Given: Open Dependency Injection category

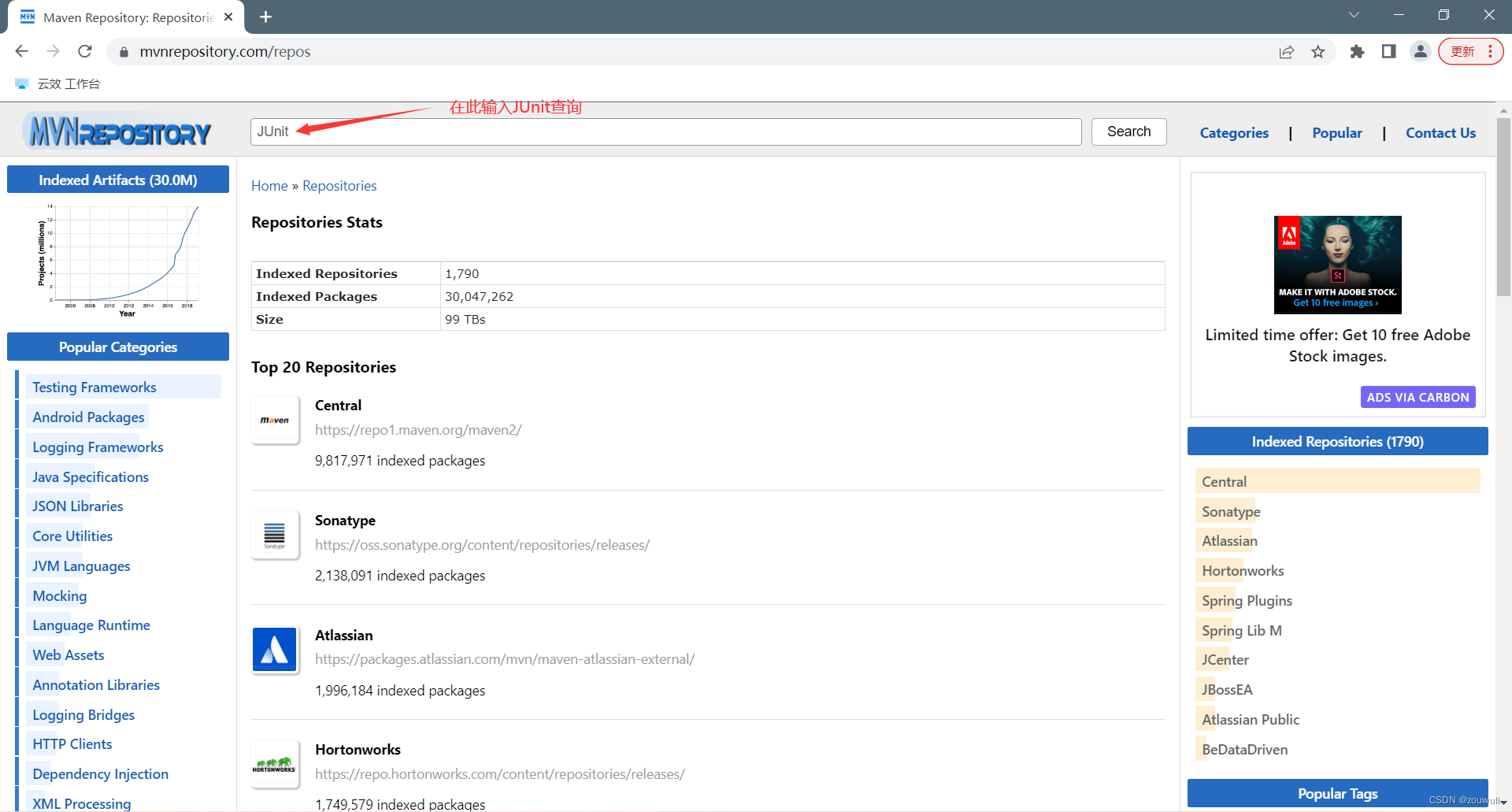Looking at the screenshot, I should coord(101,774).
